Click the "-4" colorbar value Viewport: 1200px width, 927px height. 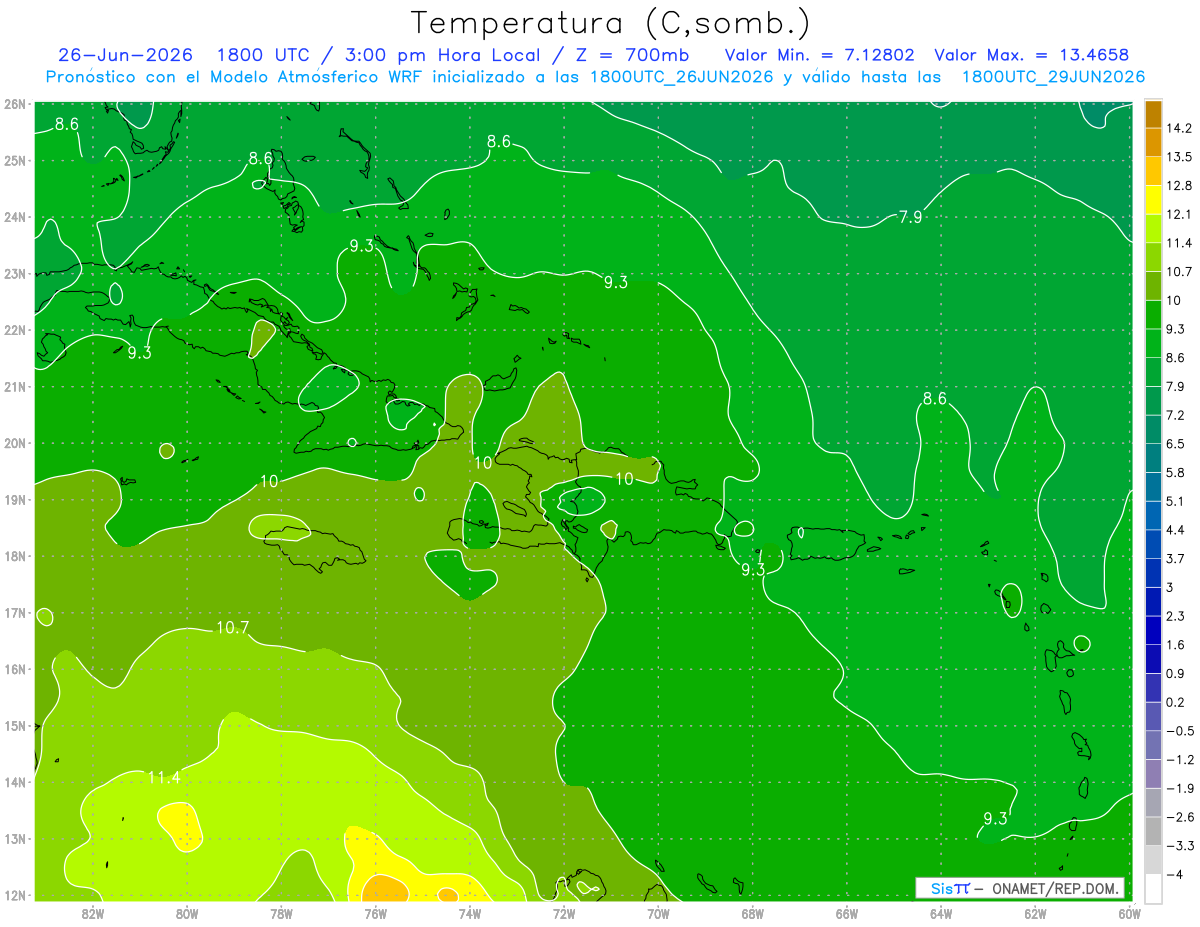(x=1173, y=875)
